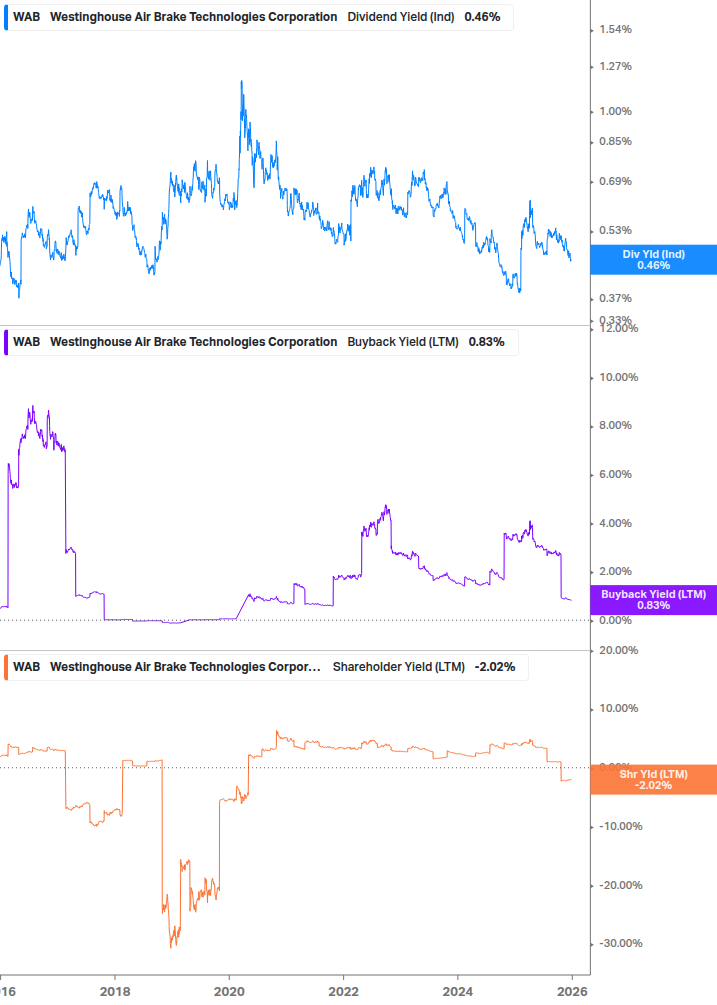Click the 0.83% value in the middle legend
Viewport: 717px width, 1005px height.
click(486, 342)
